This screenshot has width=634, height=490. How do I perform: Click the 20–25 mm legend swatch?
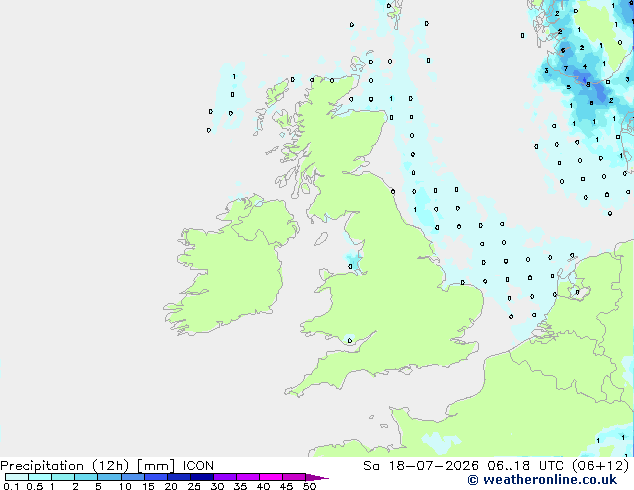pyautogui.click(x=179, y=477)
